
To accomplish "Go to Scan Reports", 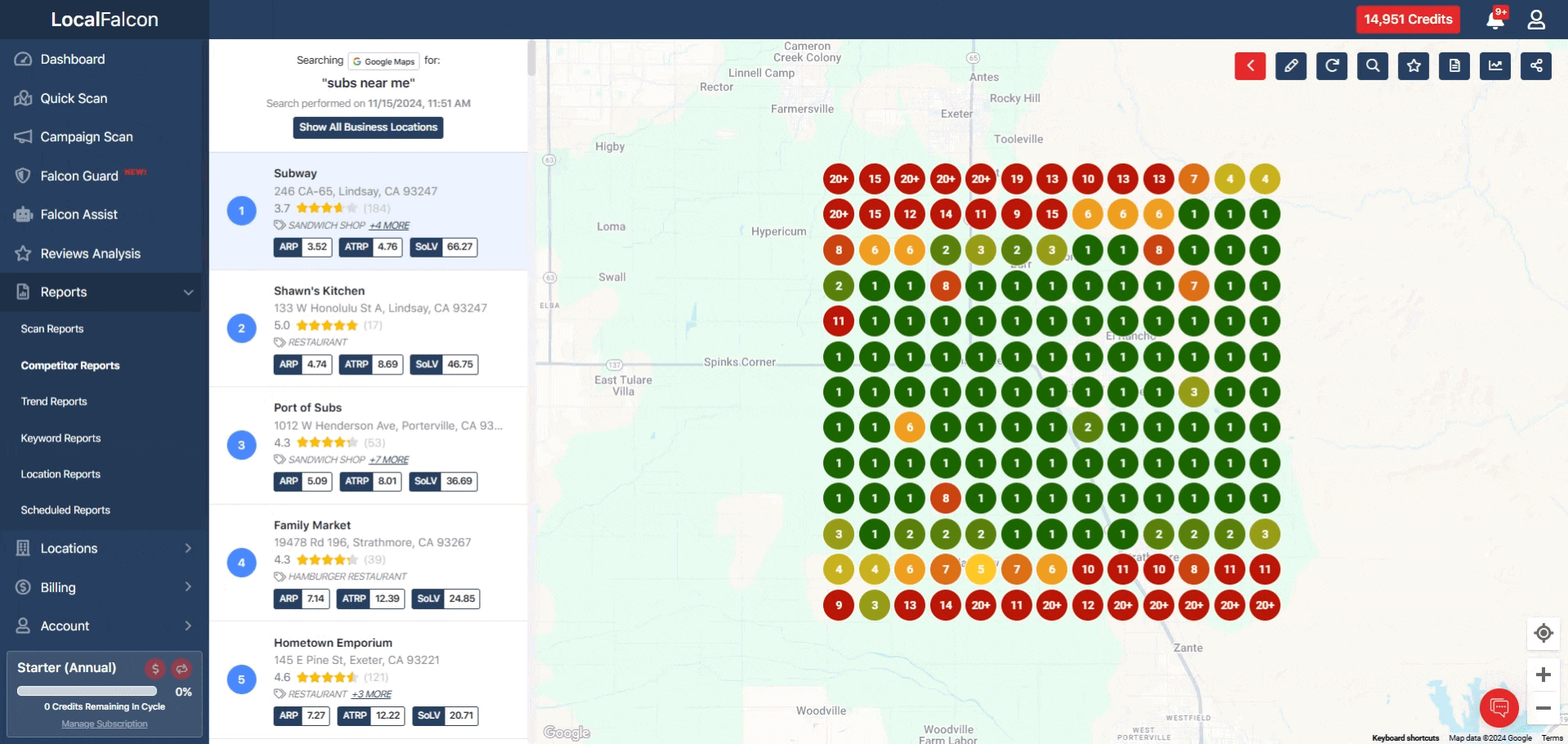I will pos(52,329).
